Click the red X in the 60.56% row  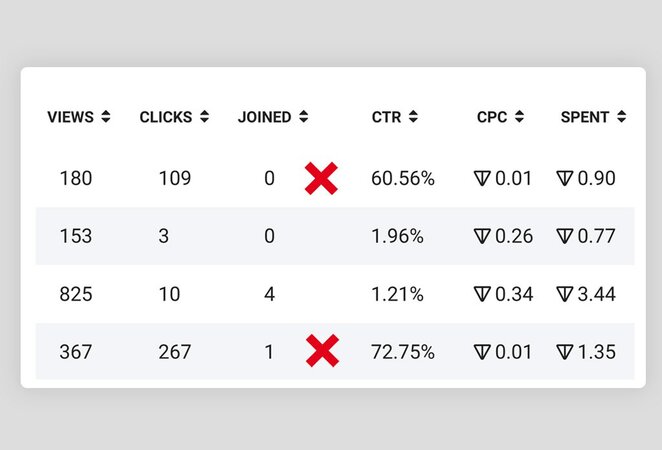tap(321, 179)
